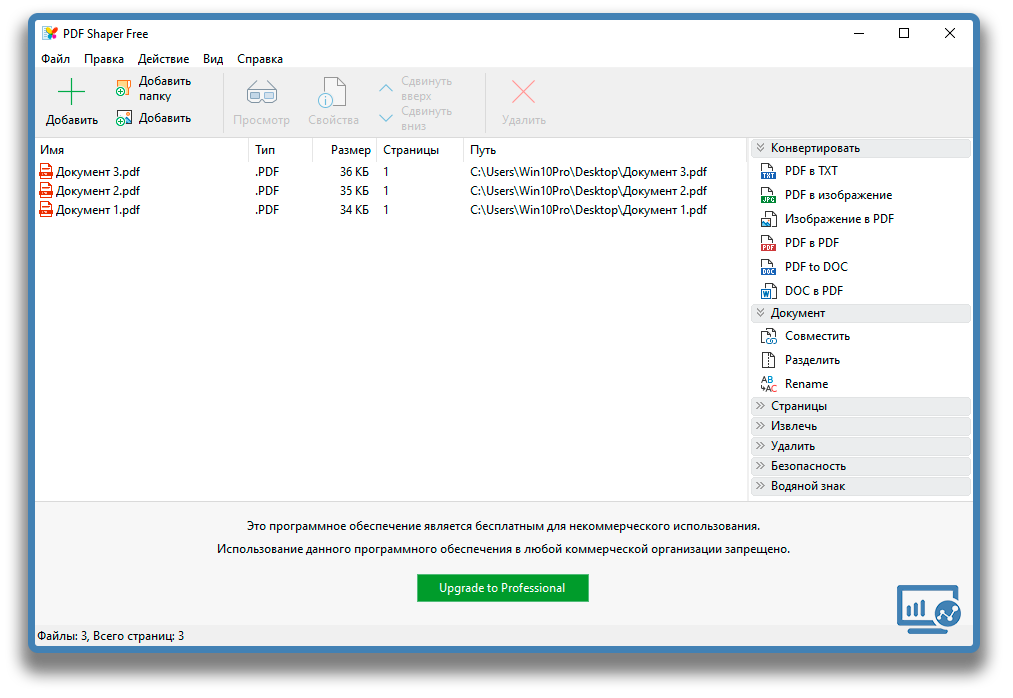The image size is (1013, 698).
Task: Click size value 34 КБ
Action: click(x=354, y=210)
